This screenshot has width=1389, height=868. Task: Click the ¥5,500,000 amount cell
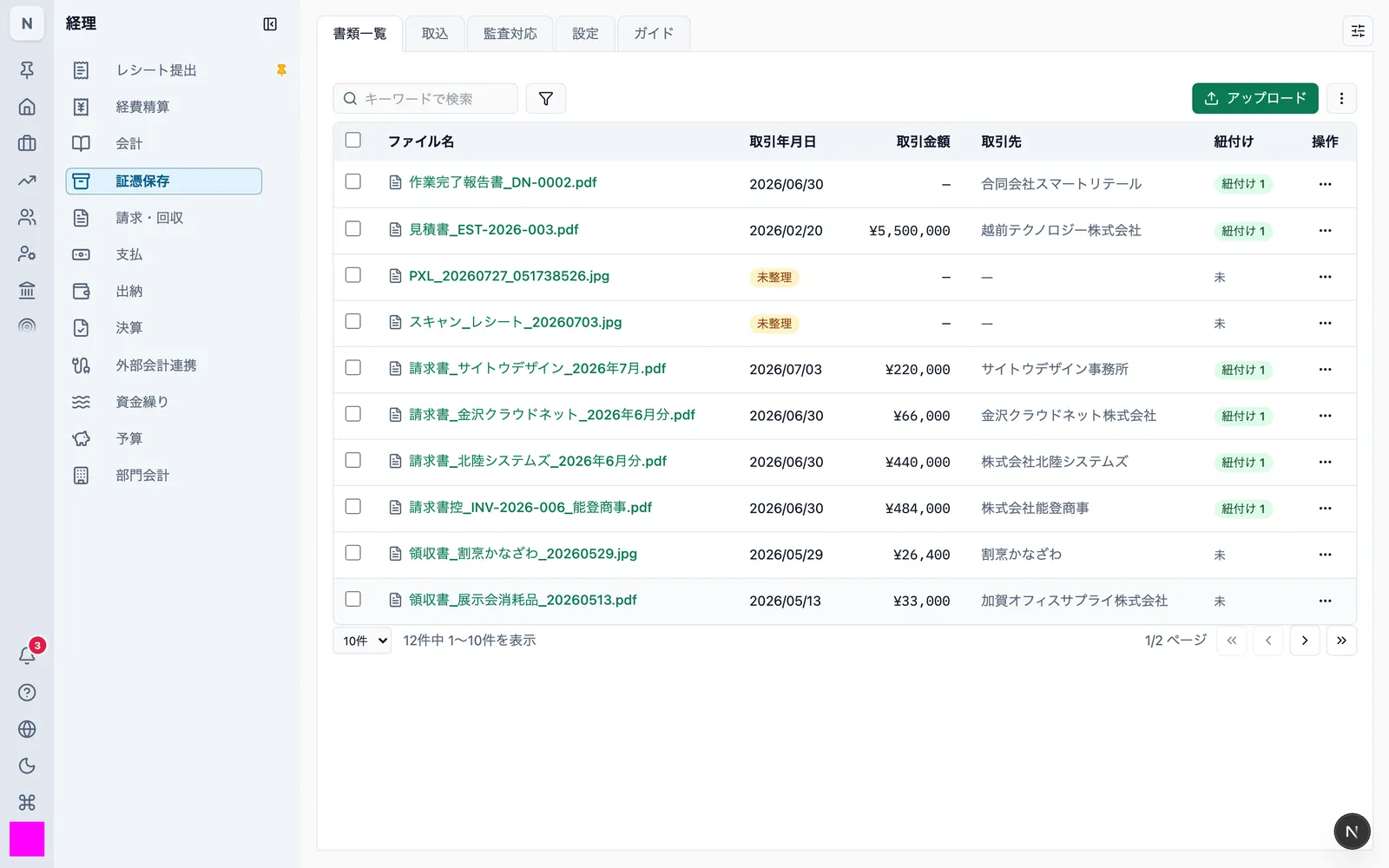[909, 231]
